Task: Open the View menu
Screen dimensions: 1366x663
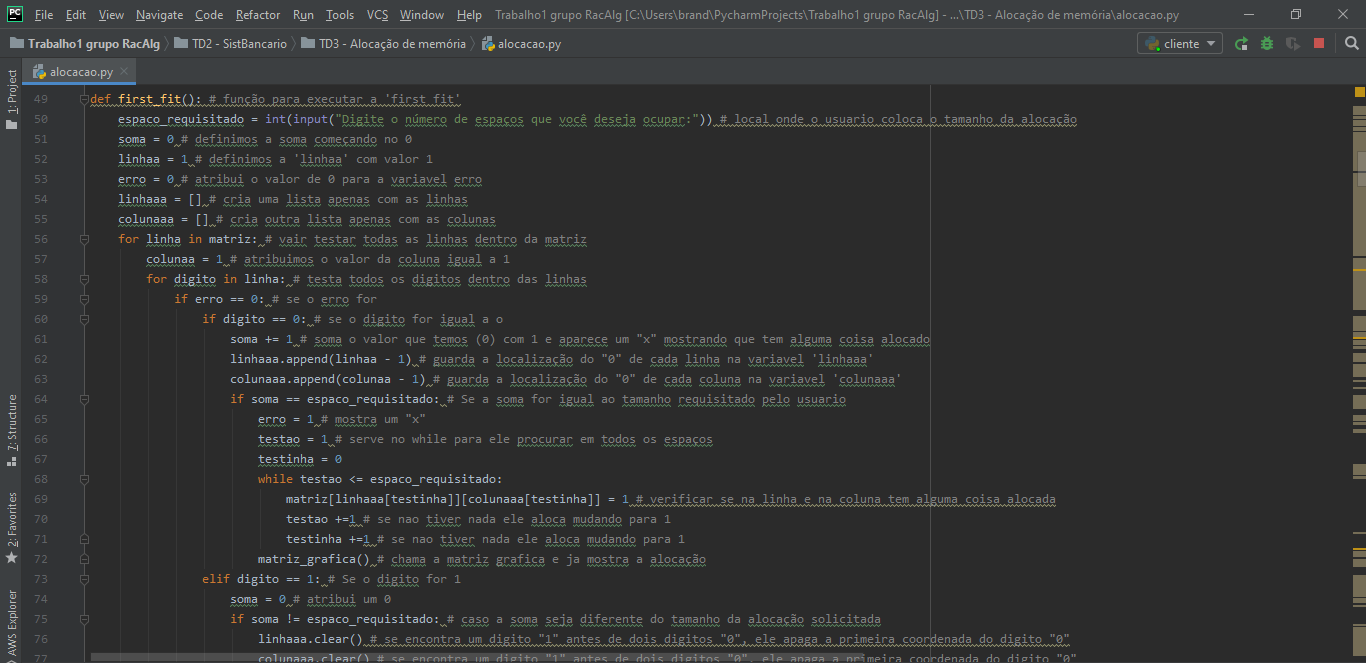Action: pyautogui.click(x=112, y=15)
